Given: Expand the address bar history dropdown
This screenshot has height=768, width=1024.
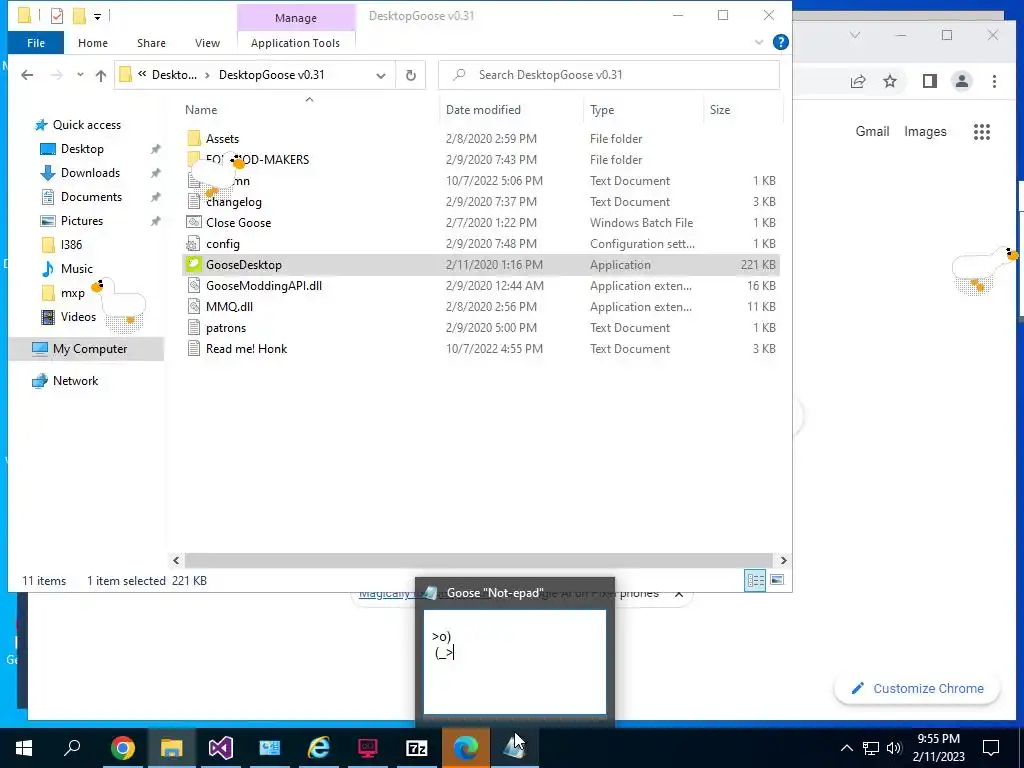Looking at the screenshot, I should coord(381,75).
